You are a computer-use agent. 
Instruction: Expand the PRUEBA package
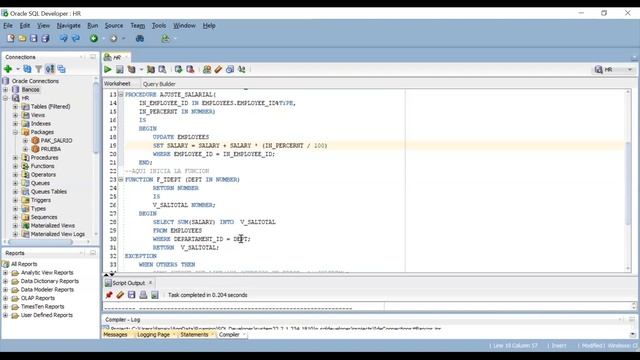(25, 149)
